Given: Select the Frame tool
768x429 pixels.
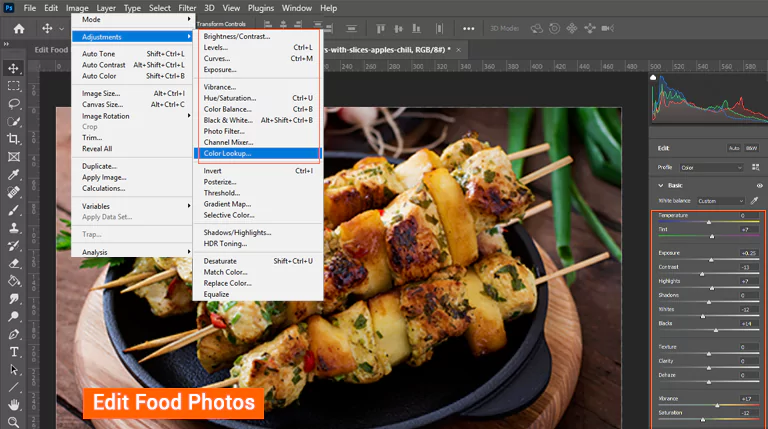Looking at the screenshot, I should tap(14, 157).
